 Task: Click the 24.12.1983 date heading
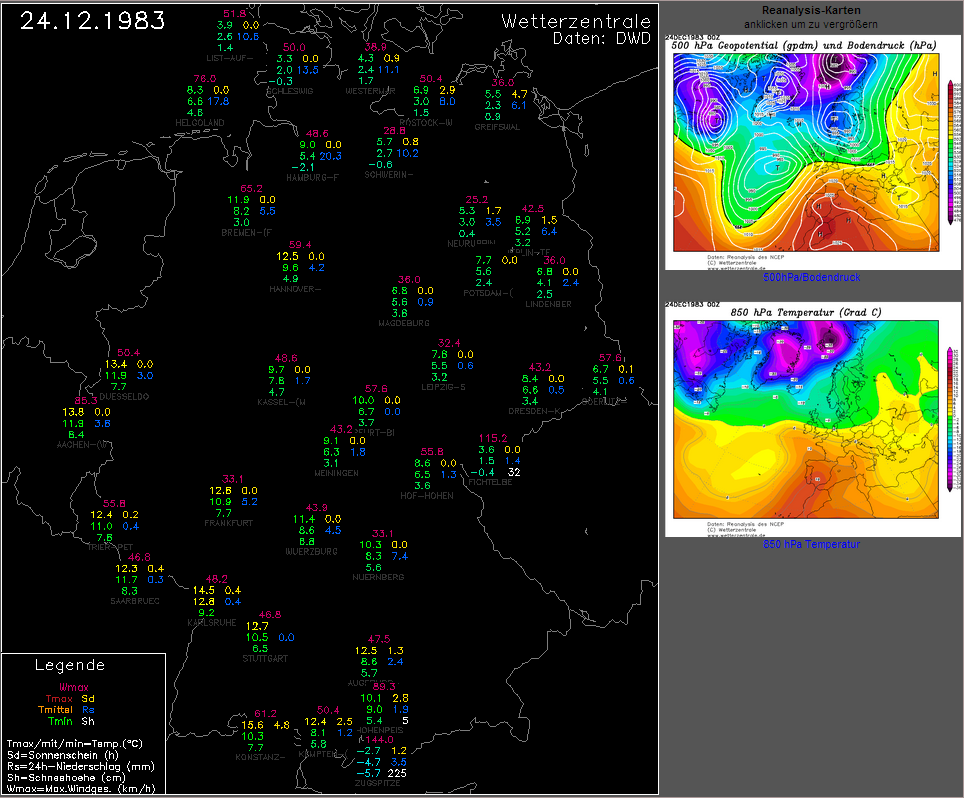point(87,21)
